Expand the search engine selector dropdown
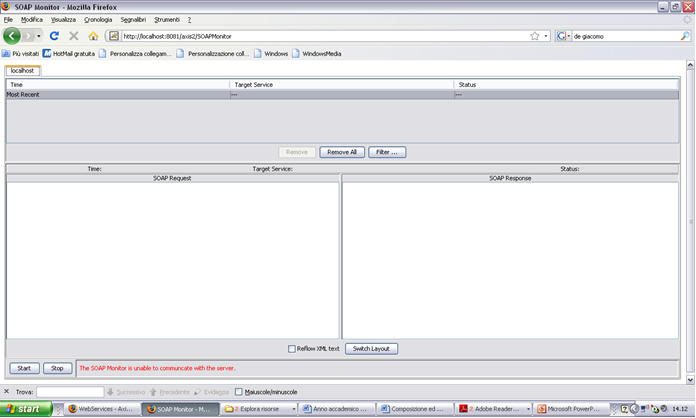This screenshot has width=696, height=418. click(x=566, y=36)
